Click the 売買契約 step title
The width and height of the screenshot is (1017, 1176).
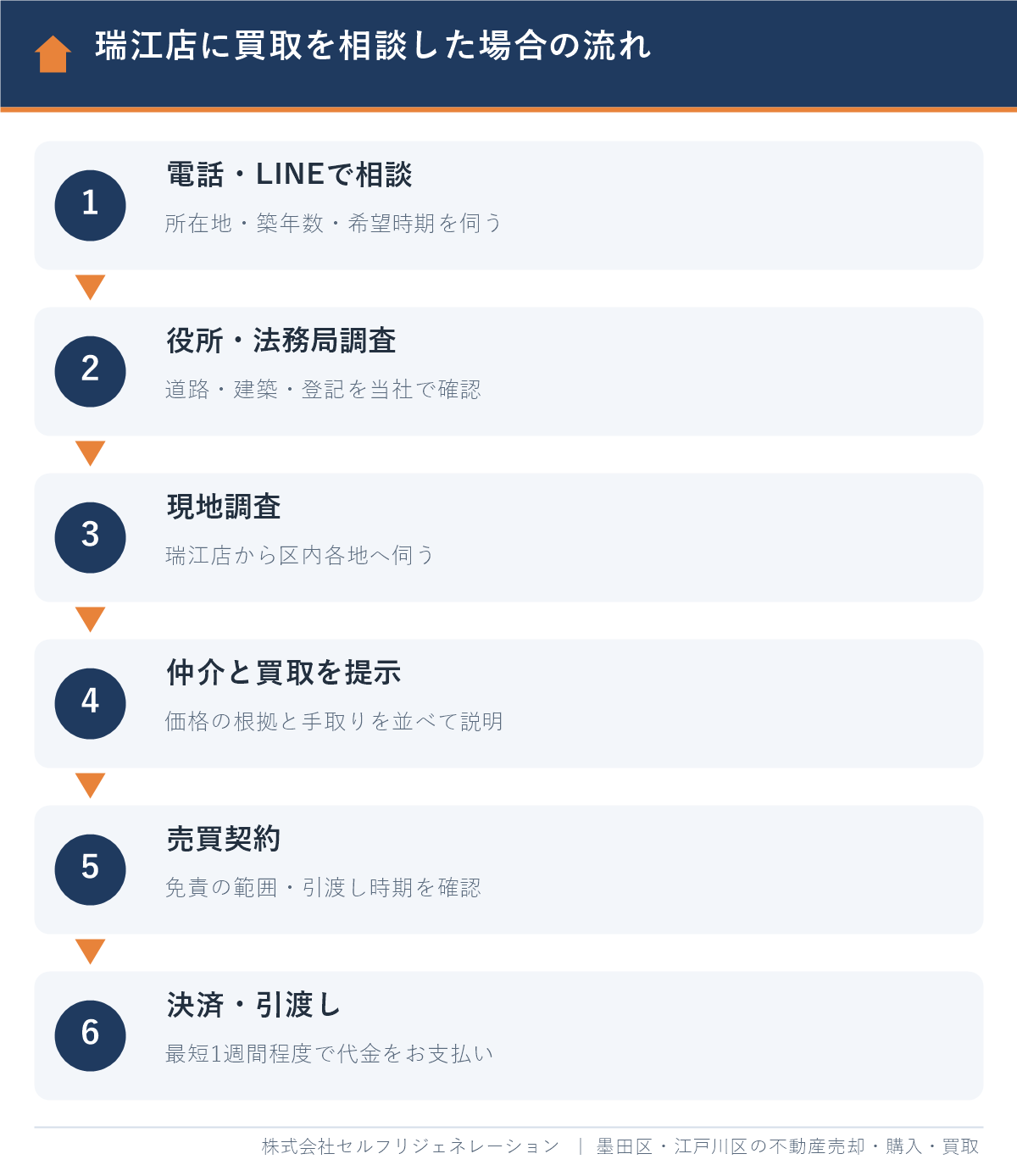coord(224,839)
